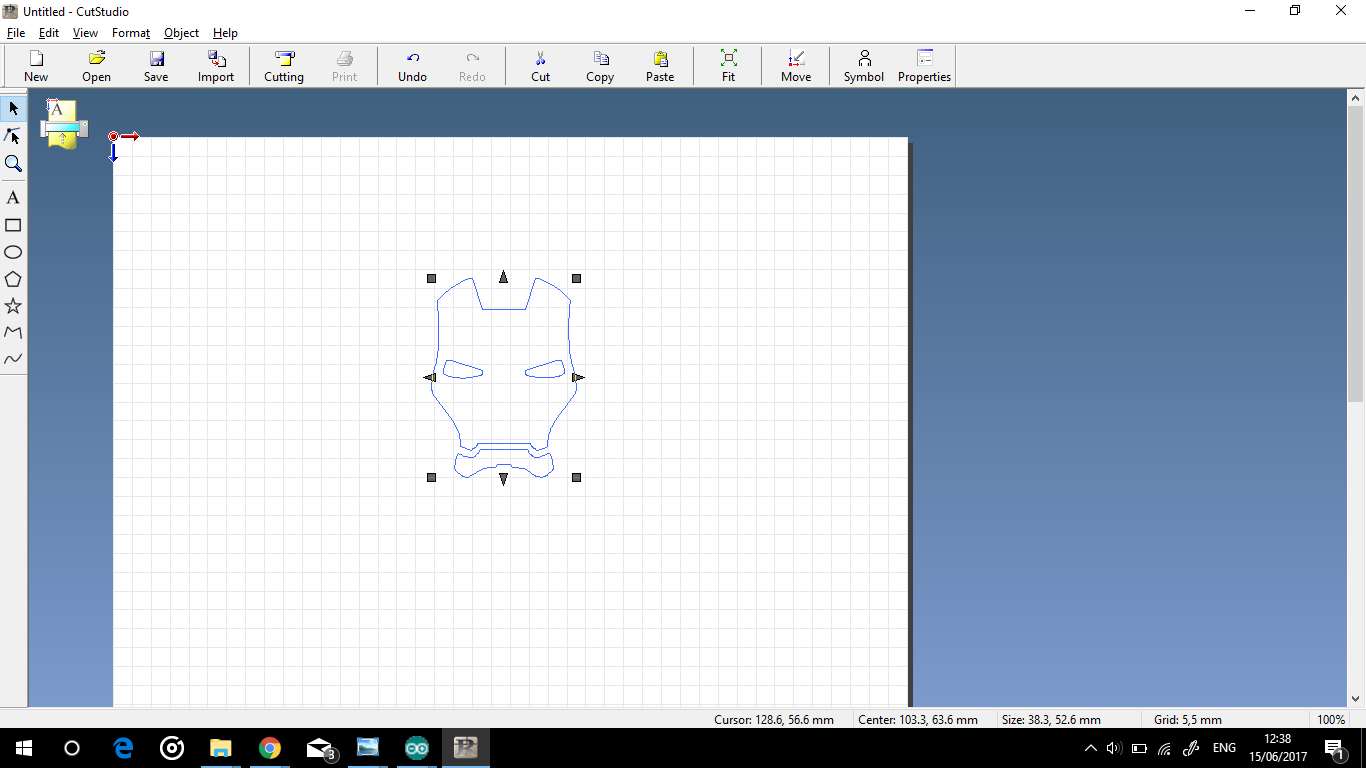Click the New document toolbar icon
The width and height of the screenshot is (1366, 768).
(x=36, y=66)
